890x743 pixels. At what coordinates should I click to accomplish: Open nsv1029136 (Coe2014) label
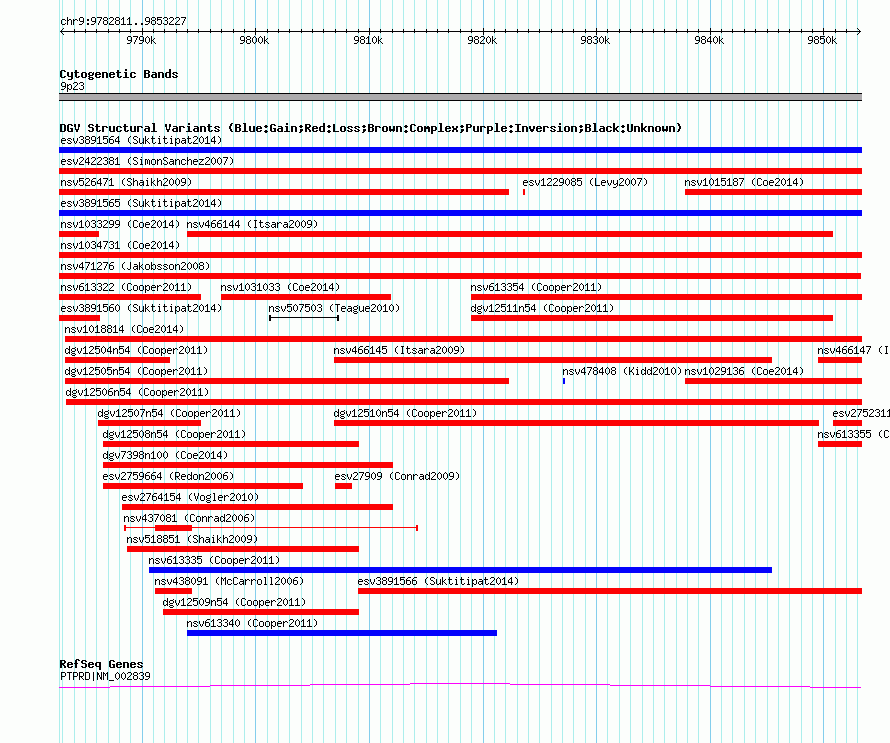coord(744,371)
